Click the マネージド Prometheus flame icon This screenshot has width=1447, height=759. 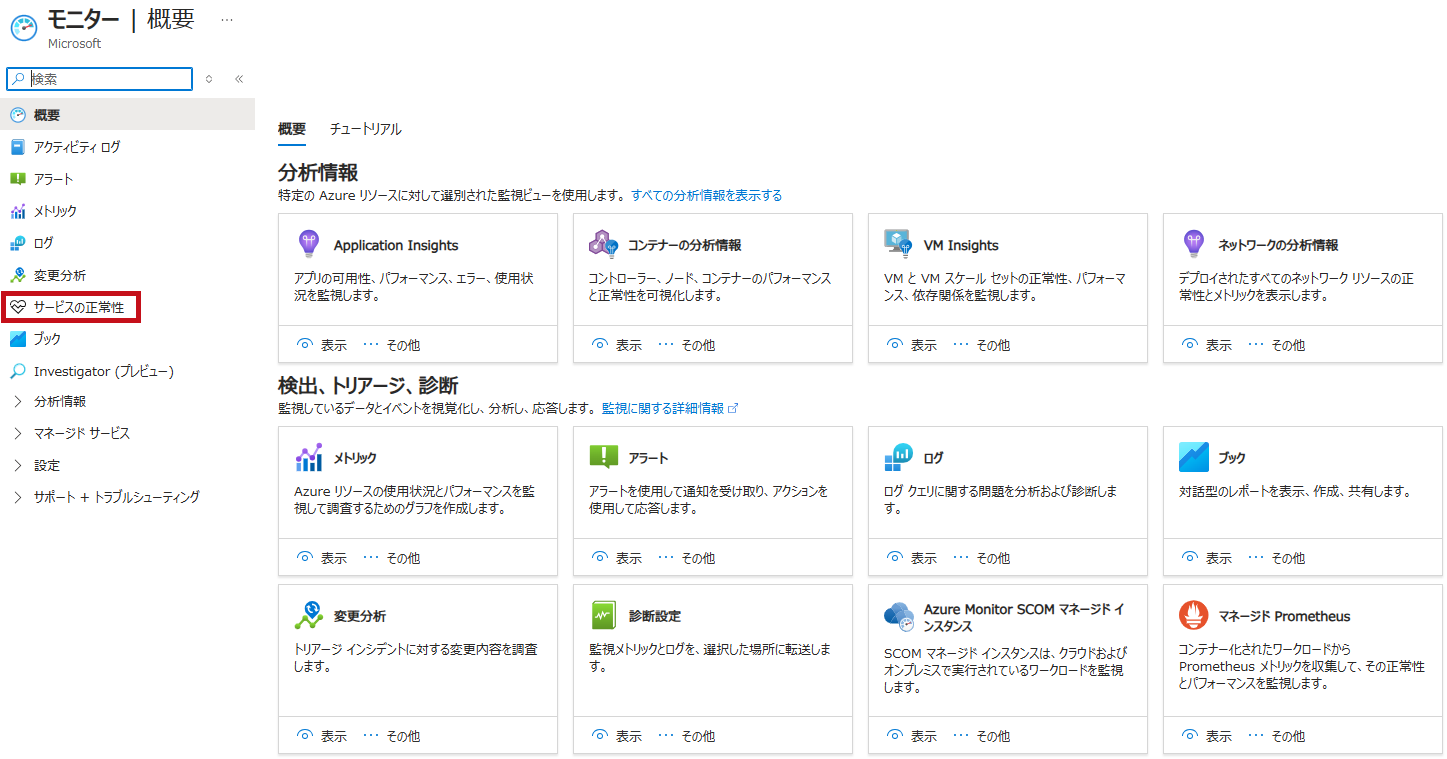[x=1193, y=615]
